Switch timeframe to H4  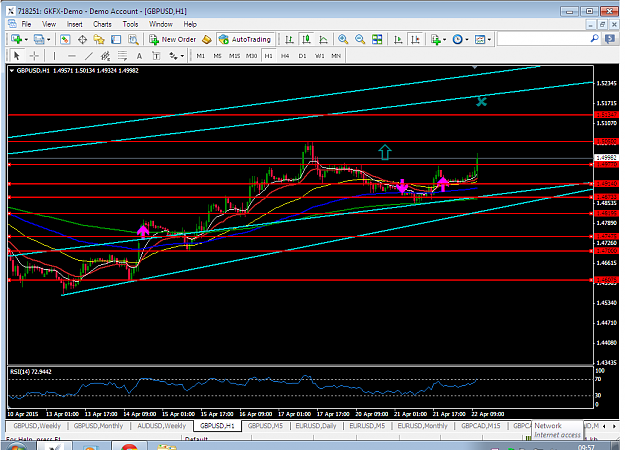click(x=285, y=56)
